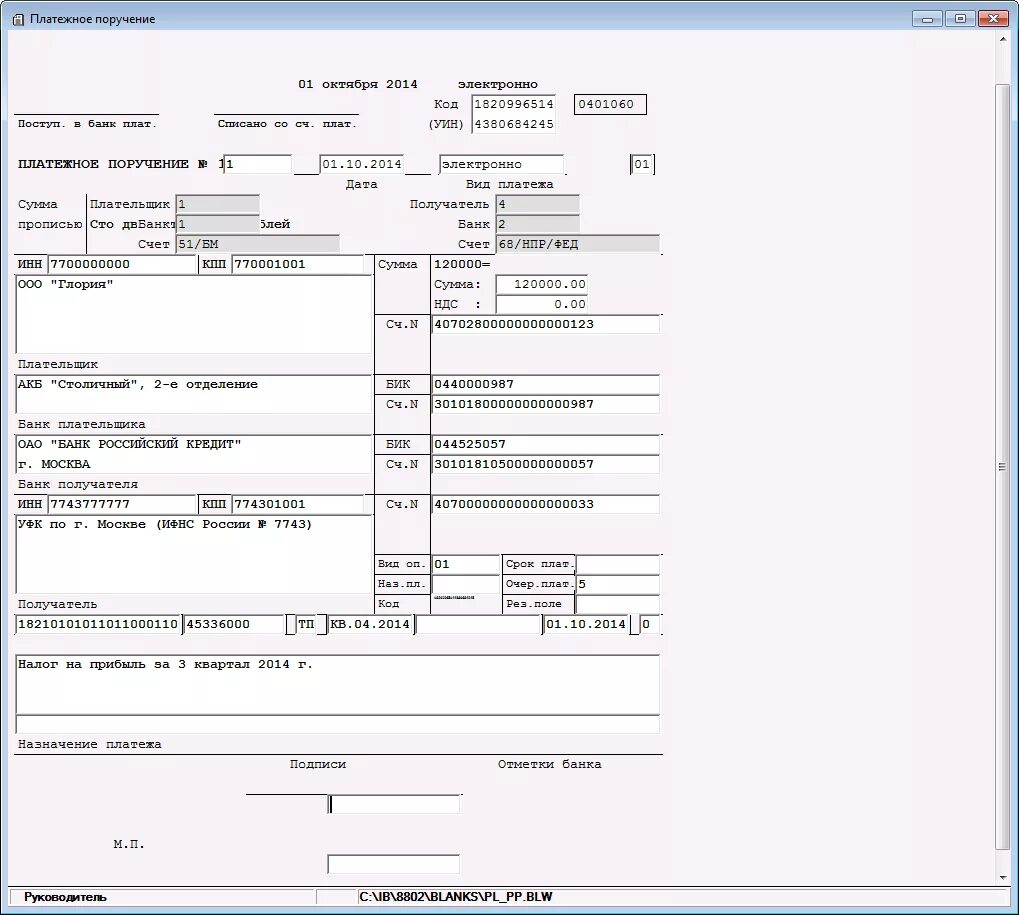Click the КБК field 18210101011011000110

pyautogui.click(x=98, y=625)
